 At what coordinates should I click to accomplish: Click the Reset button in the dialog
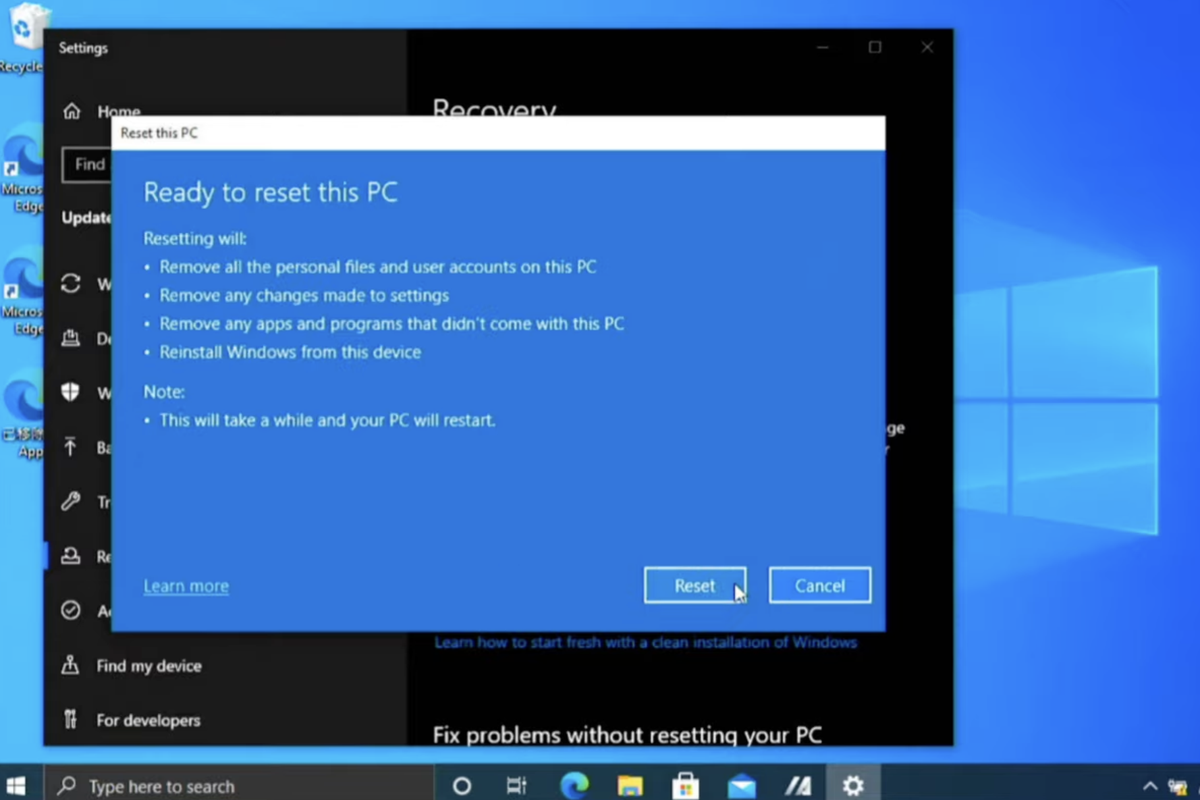coord(694,586)
